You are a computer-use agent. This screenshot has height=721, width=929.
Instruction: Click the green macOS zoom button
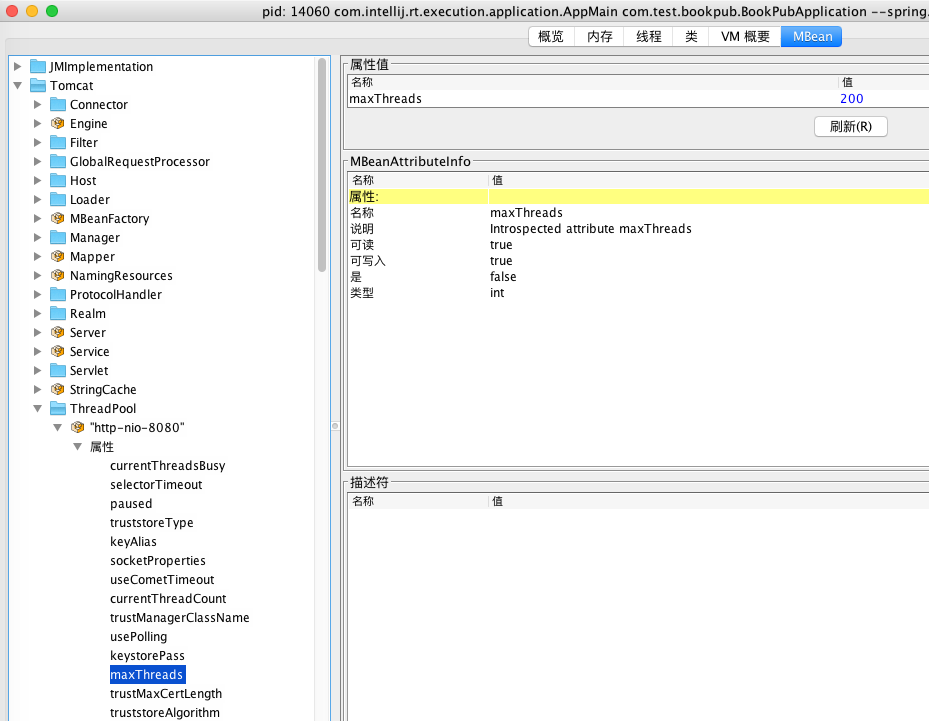pyautogui.click(x=52, y=11)
